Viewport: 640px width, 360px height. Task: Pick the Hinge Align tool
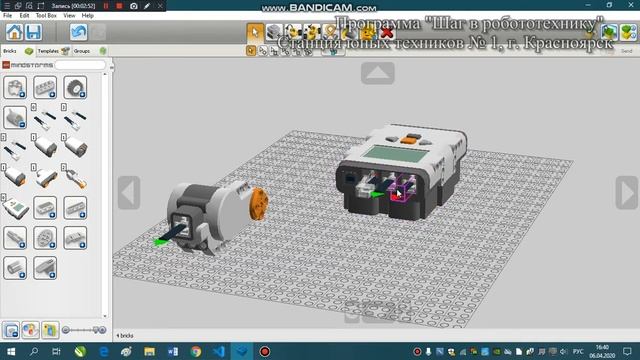click(x=312, y=32)
